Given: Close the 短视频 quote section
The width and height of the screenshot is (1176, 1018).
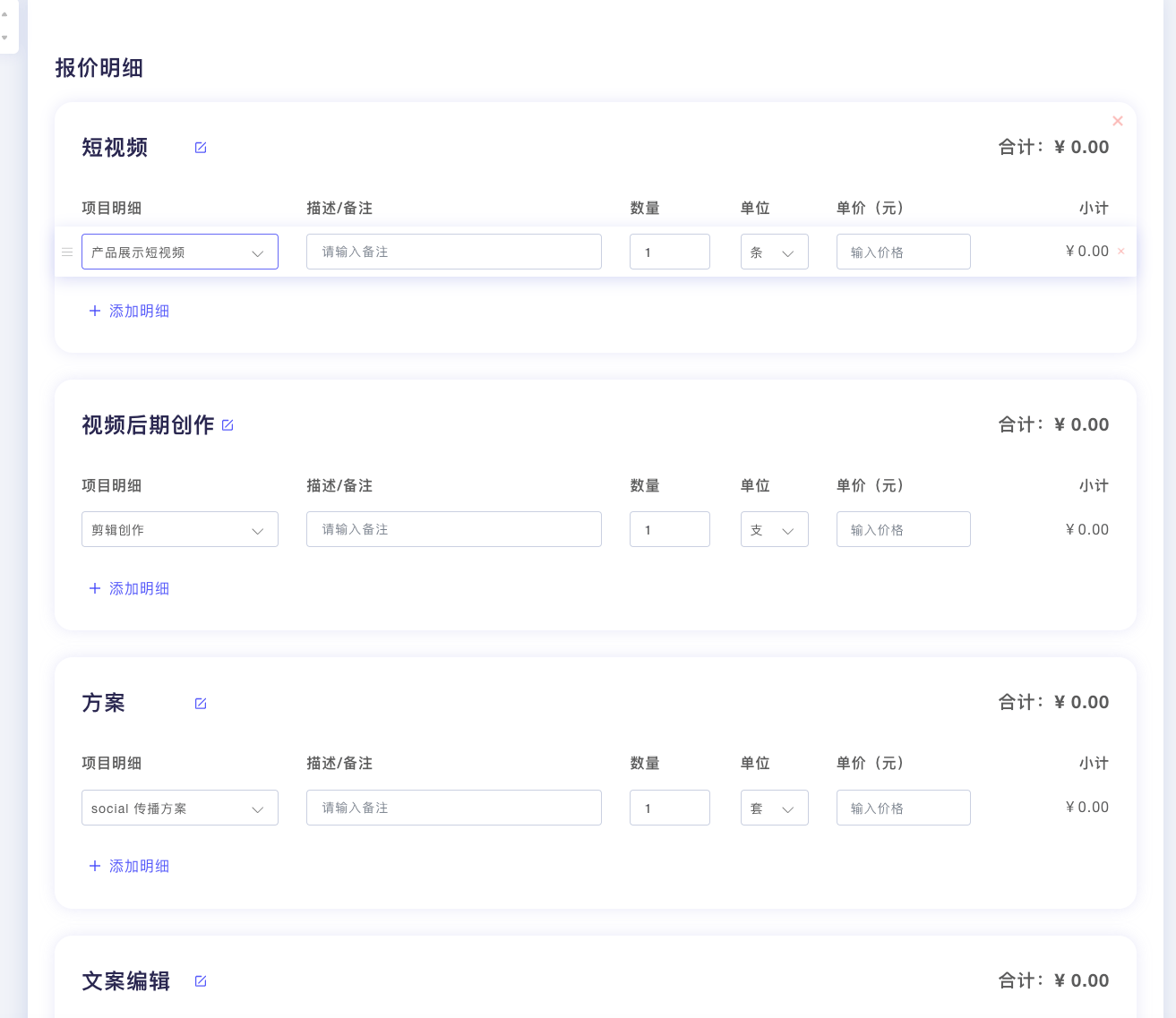Looking at the screenshot, I should tap(1118, 121).
